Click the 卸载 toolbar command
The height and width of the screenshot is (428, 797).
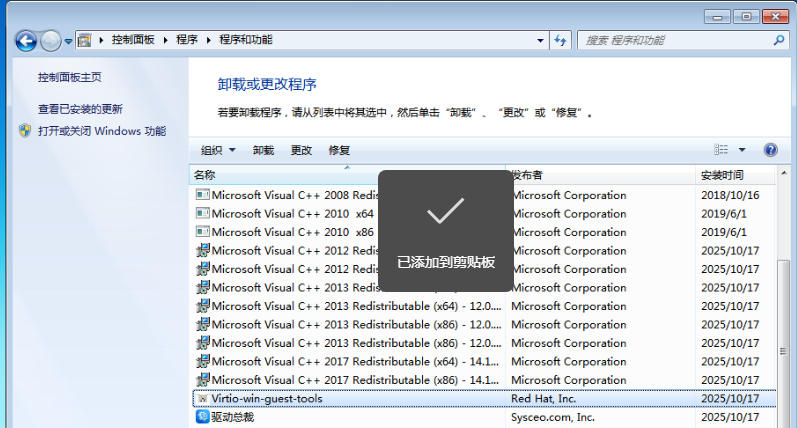pyautogui.click(x=263, y=150)
